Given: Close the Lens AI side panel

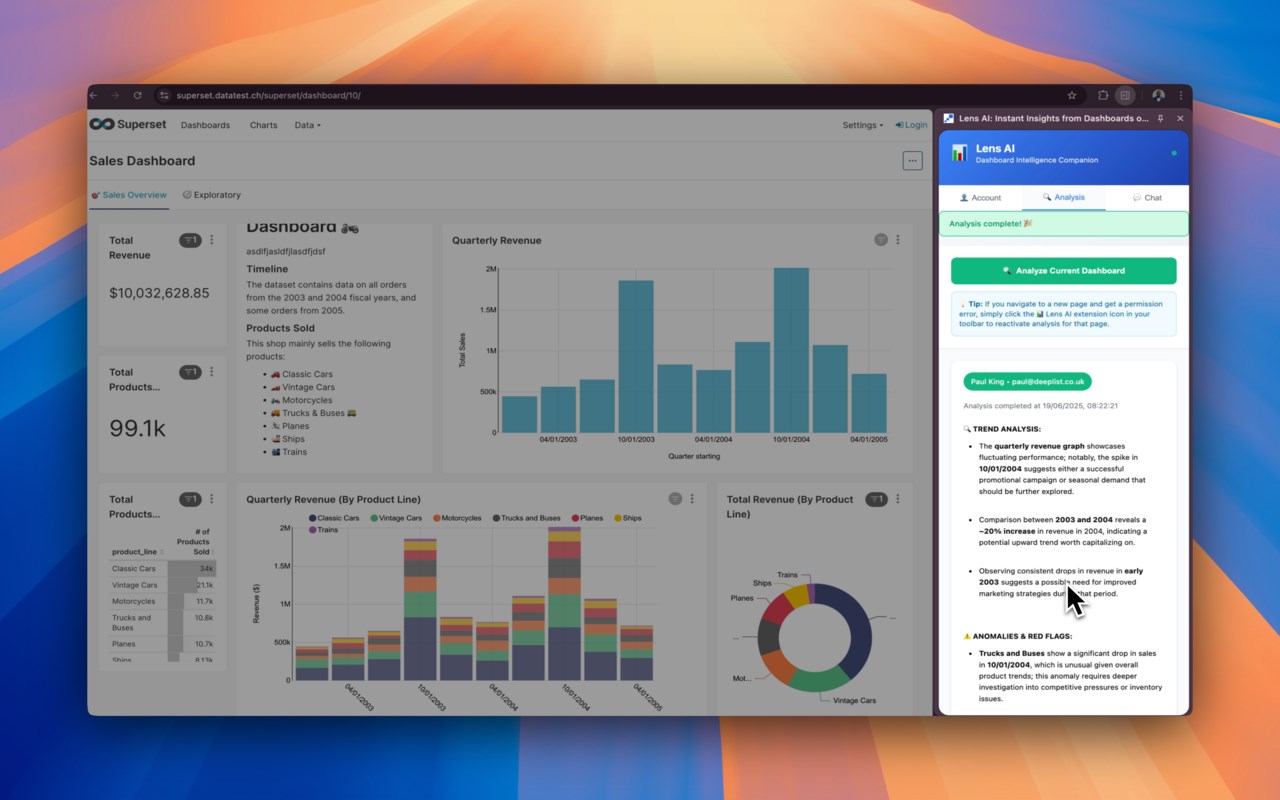Looking at the screenshot, I should pos(1180,118).
